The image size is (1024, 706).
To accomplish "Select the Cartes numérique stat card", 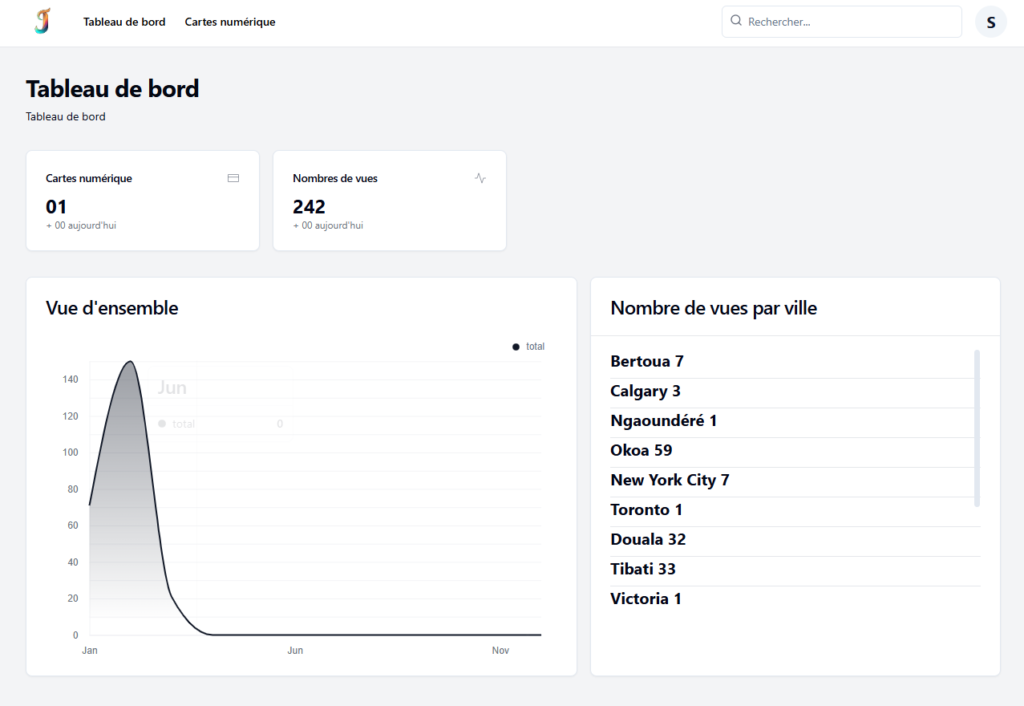I will pos(142,200).
